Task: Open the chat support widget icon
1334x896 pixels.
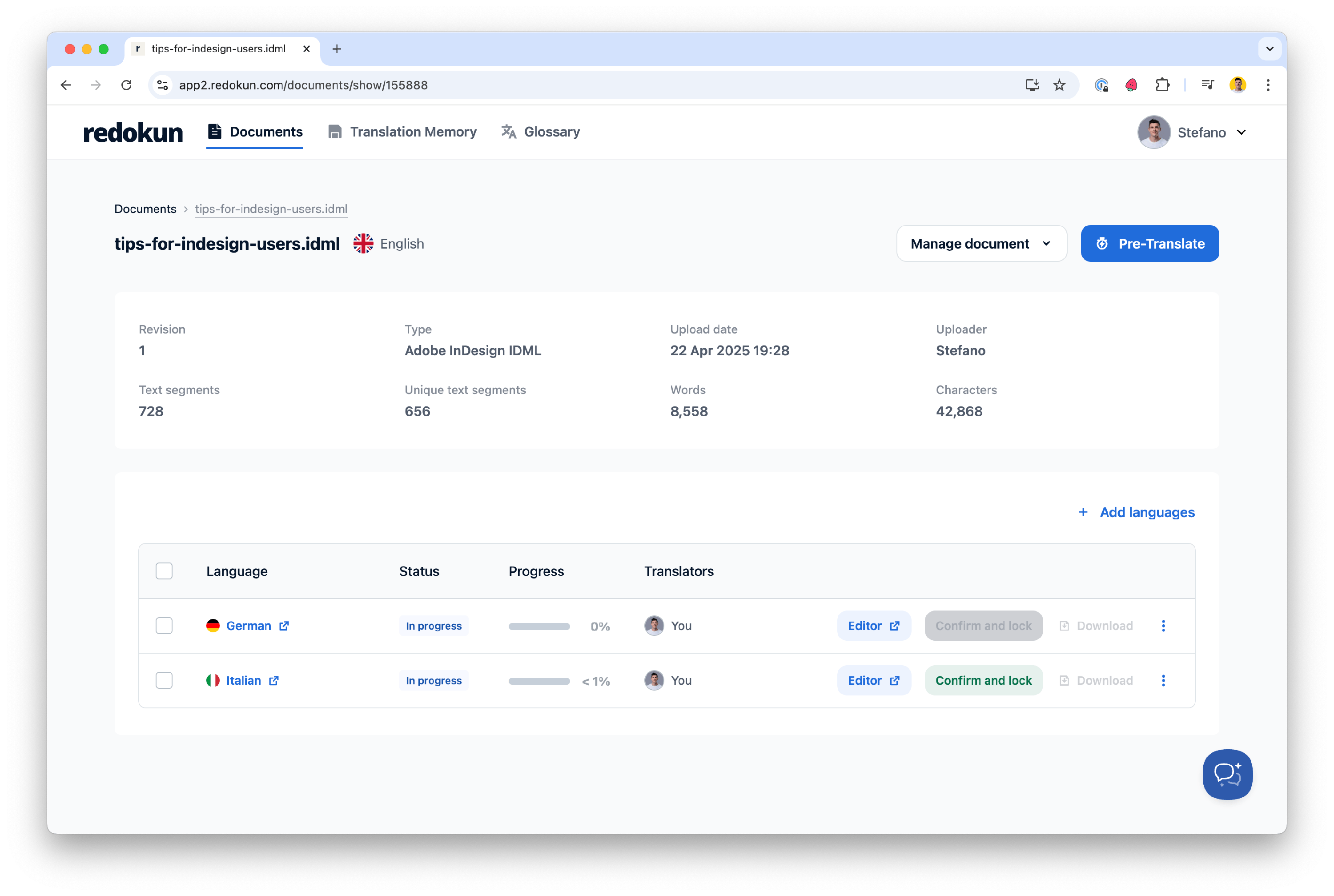Action: tap(1227, 774)
